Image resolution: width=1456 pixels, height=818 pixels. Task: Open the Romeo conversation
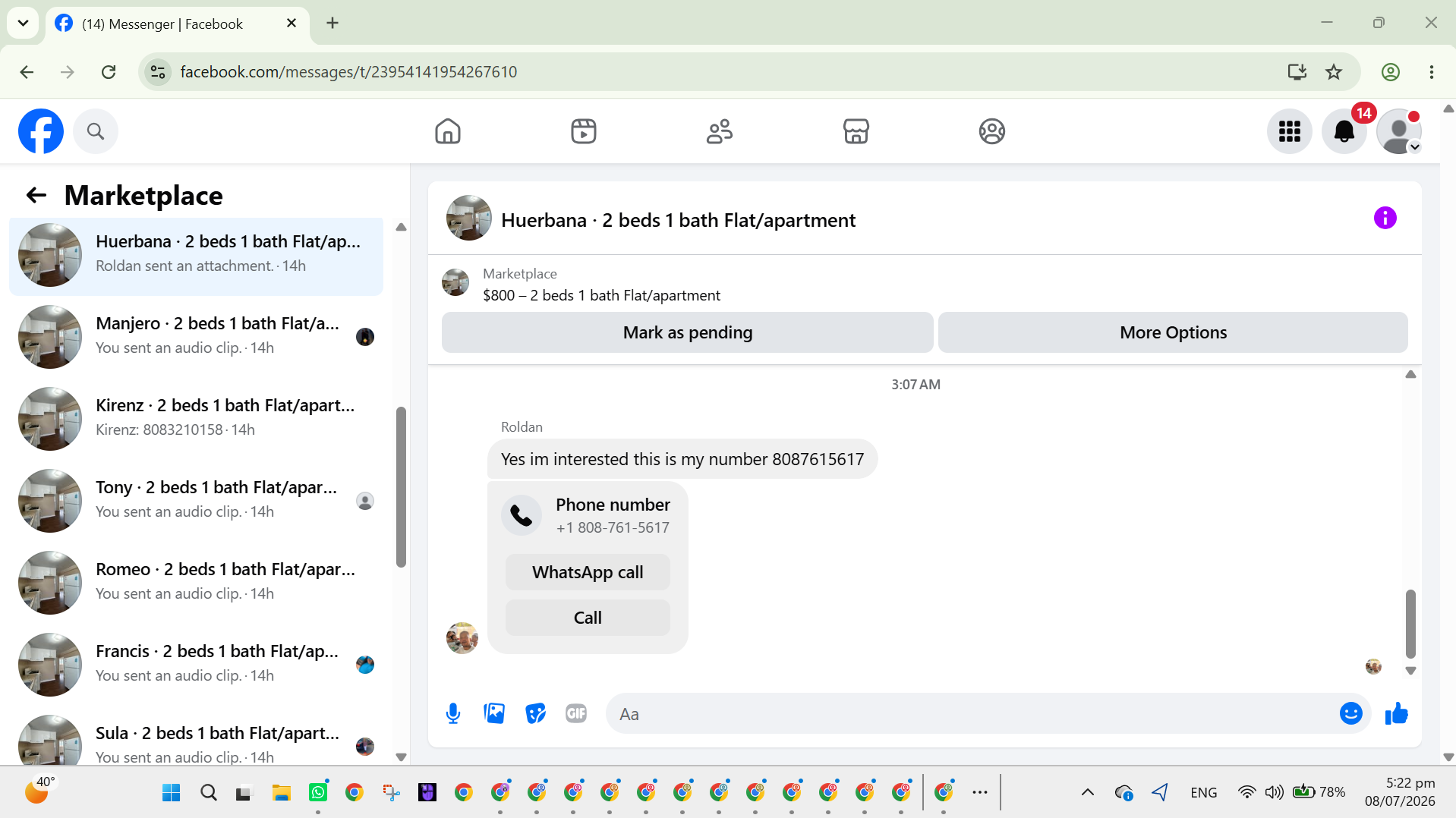pos(196,583)
